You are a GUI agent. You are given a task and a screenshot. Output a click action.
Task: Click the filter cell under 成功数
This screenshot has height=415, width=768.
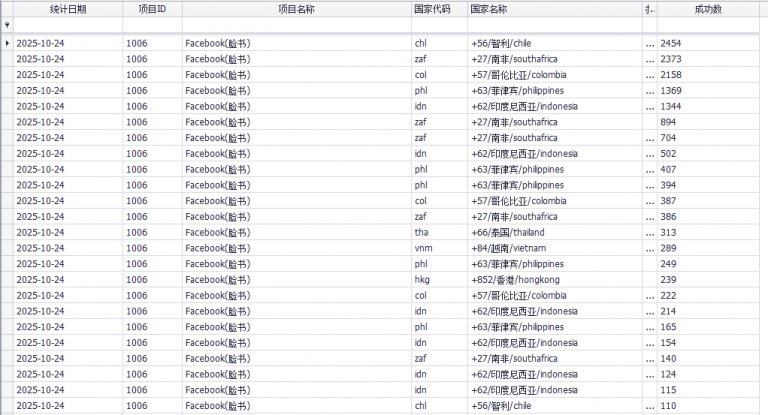point(708,25)
